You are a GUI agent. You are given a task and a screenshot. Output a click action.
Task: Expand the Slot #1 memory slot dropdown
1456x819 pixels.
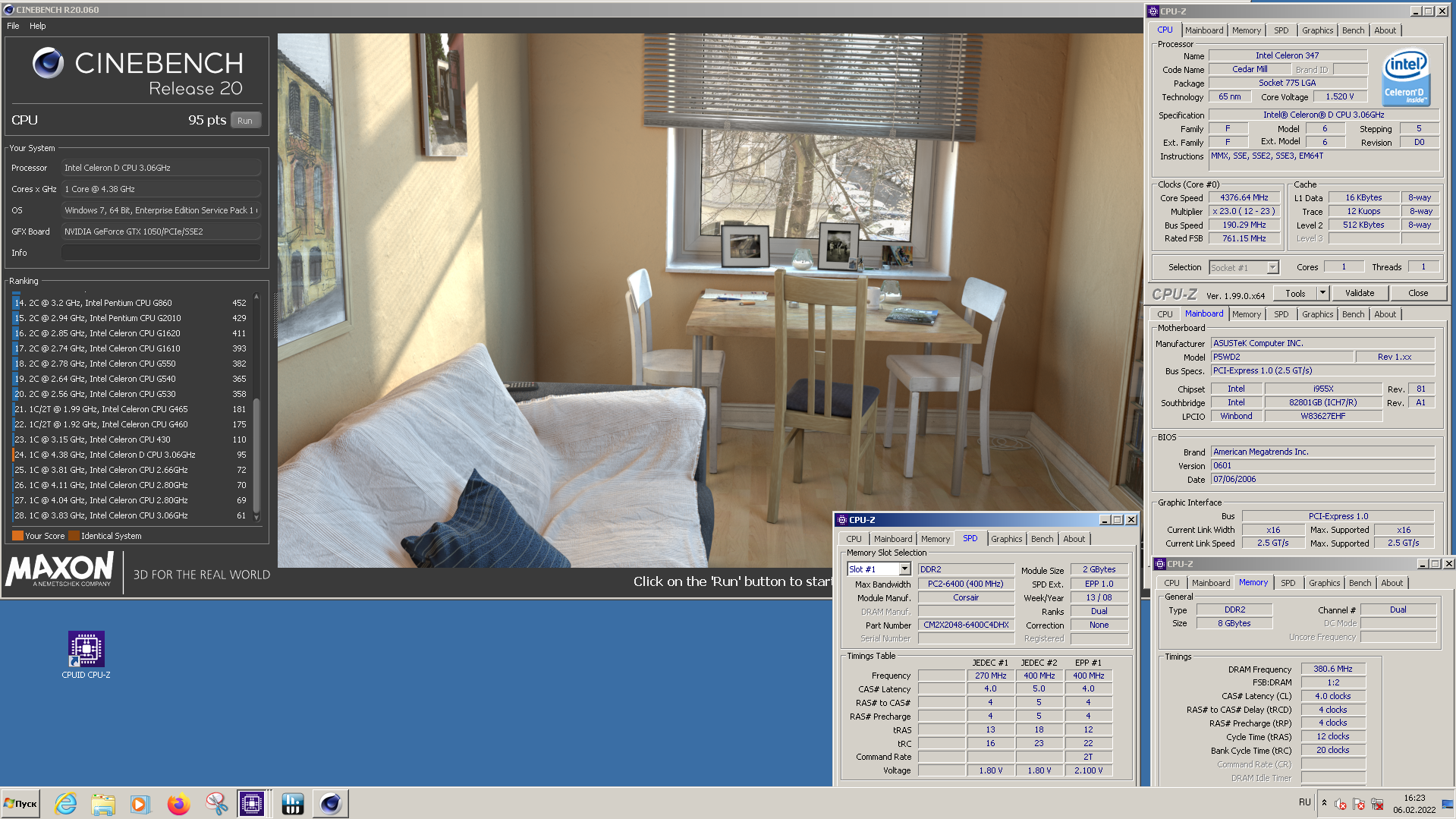pyautogui.click(x=904, y=569)
